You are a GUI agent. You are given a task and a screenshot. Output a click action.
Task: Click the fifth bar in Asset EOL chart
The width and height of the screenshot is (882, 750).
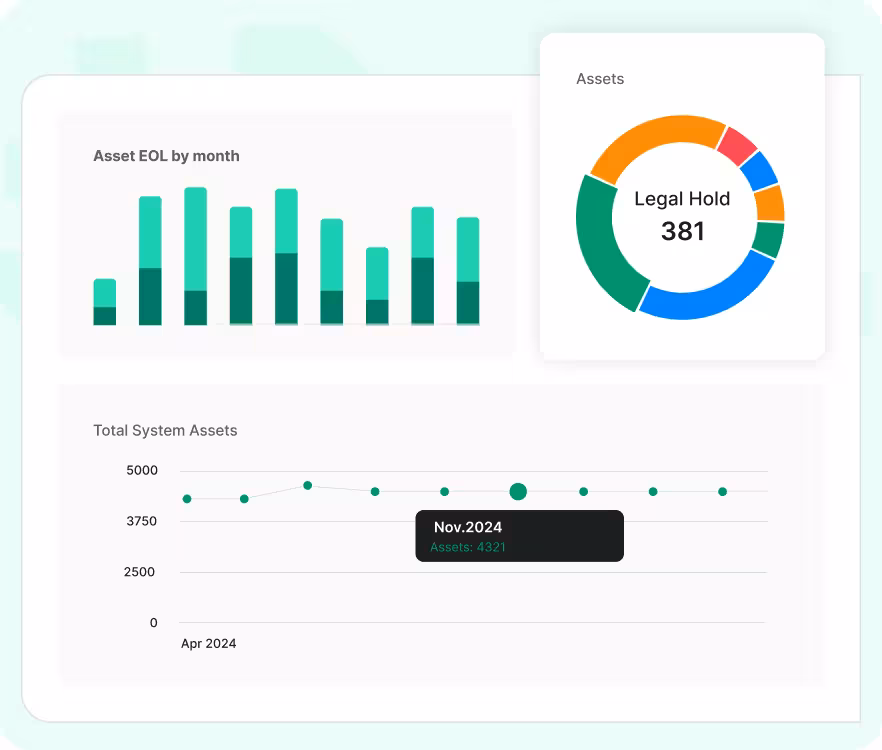coord(286,257)
